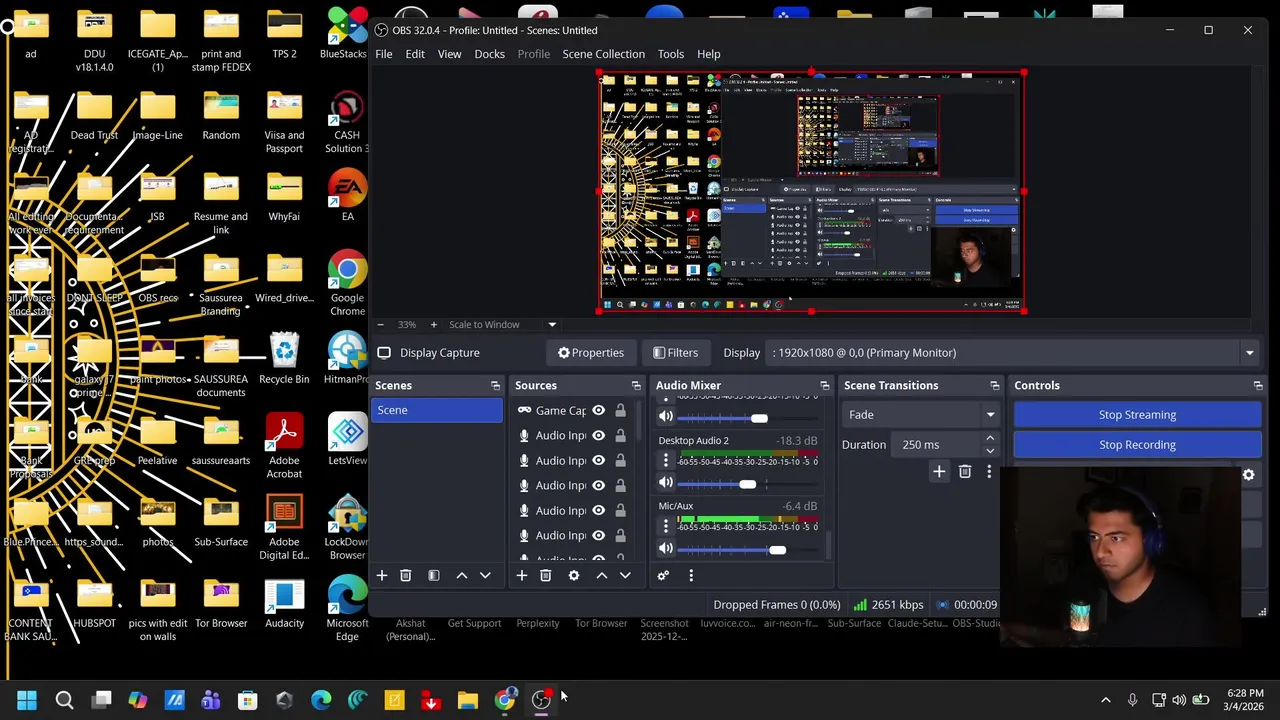The image size is (1280, 720).
Task: Remove the transition using its trash icon
Action: [965, 471]
